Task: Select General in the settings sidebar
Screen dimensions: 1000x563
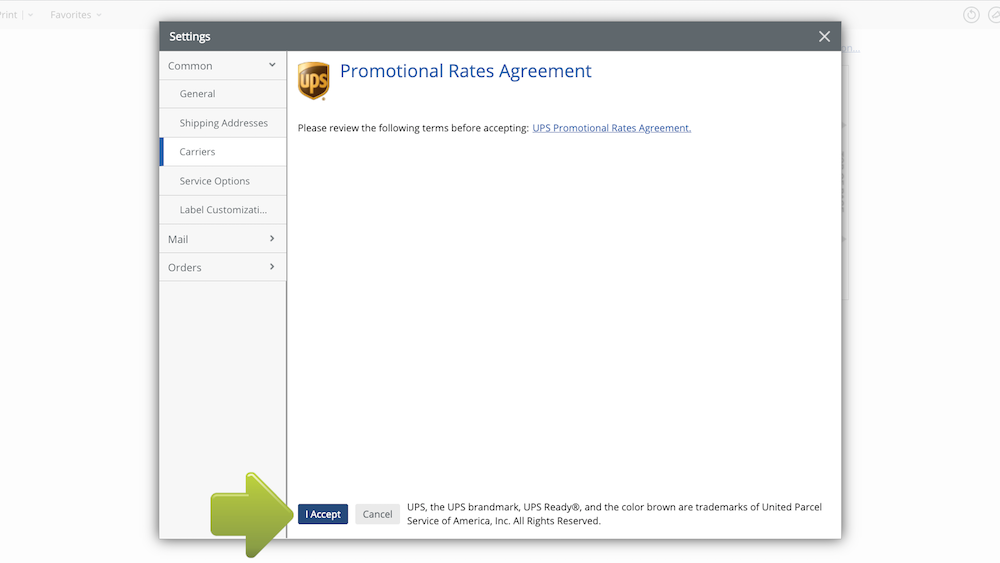Action: pyautogui.click(x=198, y=94)
